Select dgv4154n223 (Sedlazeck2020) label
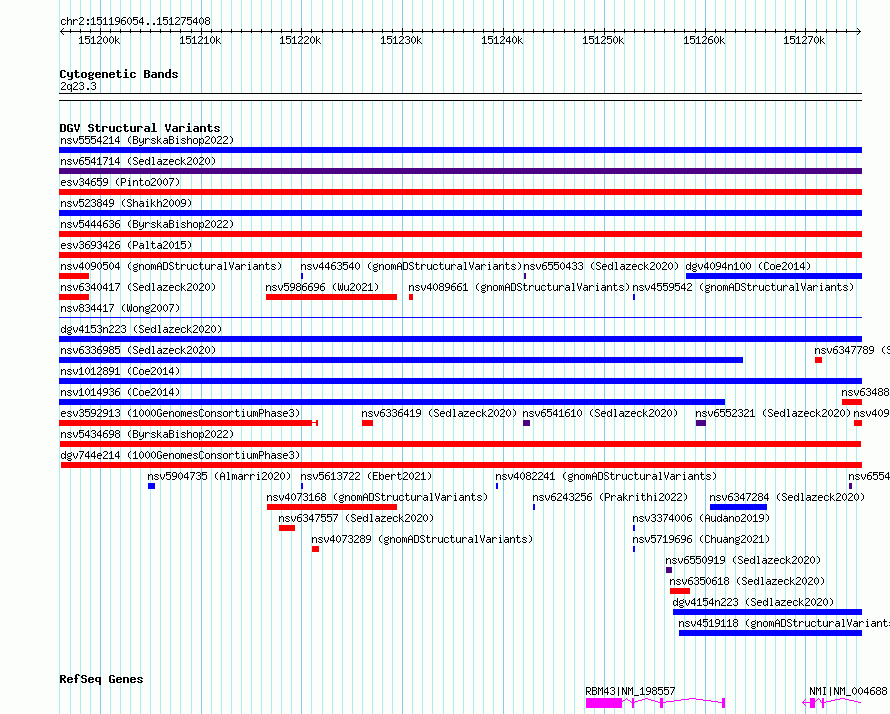 (x=753, y=602)
